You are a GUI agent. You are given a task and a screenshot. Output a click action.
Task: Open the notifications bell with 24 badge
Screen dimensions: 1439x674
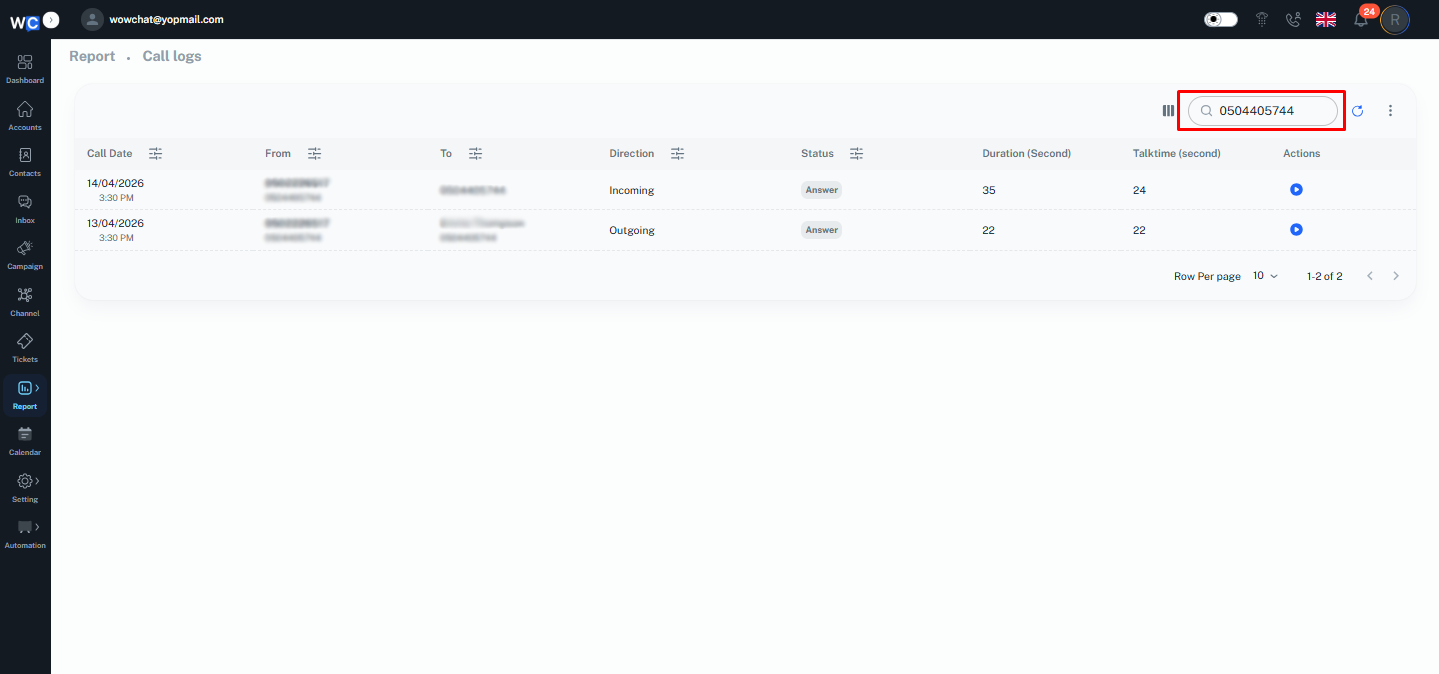(1361, 19)
